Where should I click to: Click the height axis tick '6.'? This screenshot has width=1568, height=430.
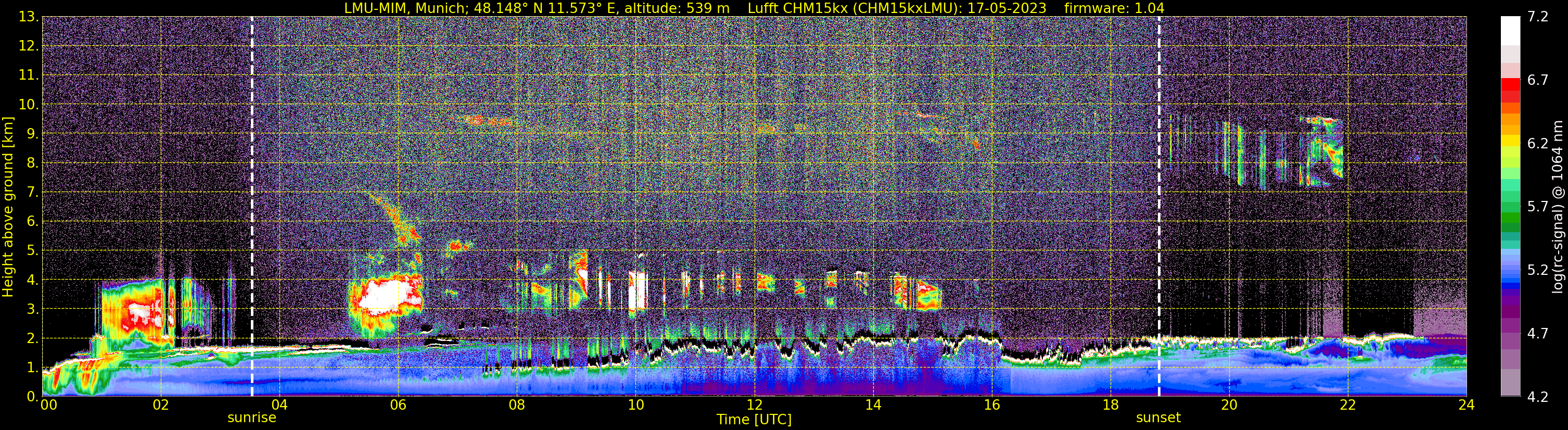[33, 222]
